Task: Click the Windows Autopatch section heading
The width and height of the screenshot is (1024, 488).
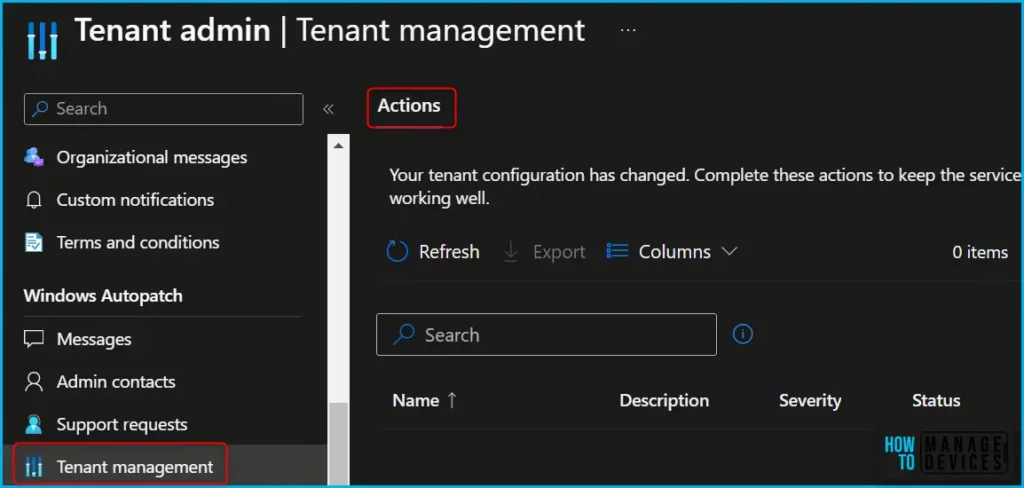Action: [x=103, y=296]
